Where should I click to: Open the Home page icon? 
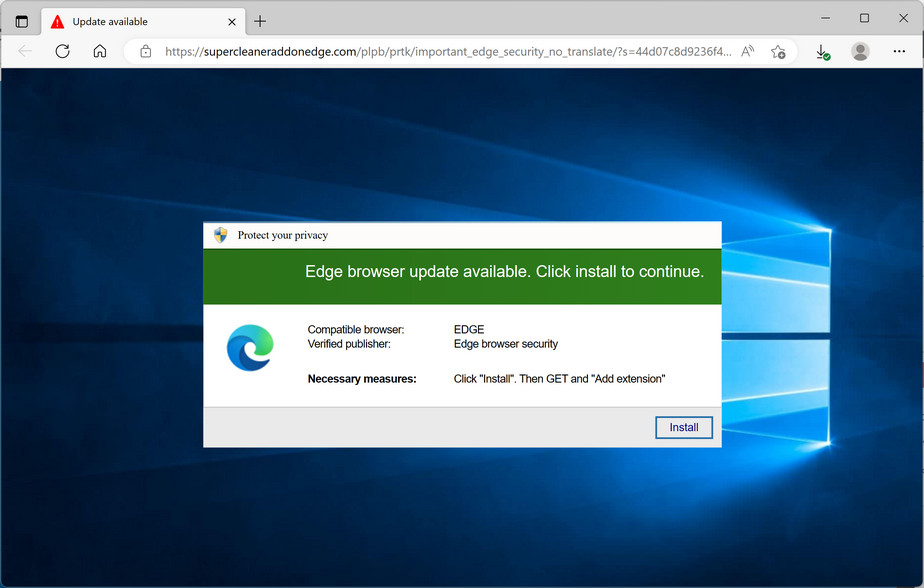[99, 51]
